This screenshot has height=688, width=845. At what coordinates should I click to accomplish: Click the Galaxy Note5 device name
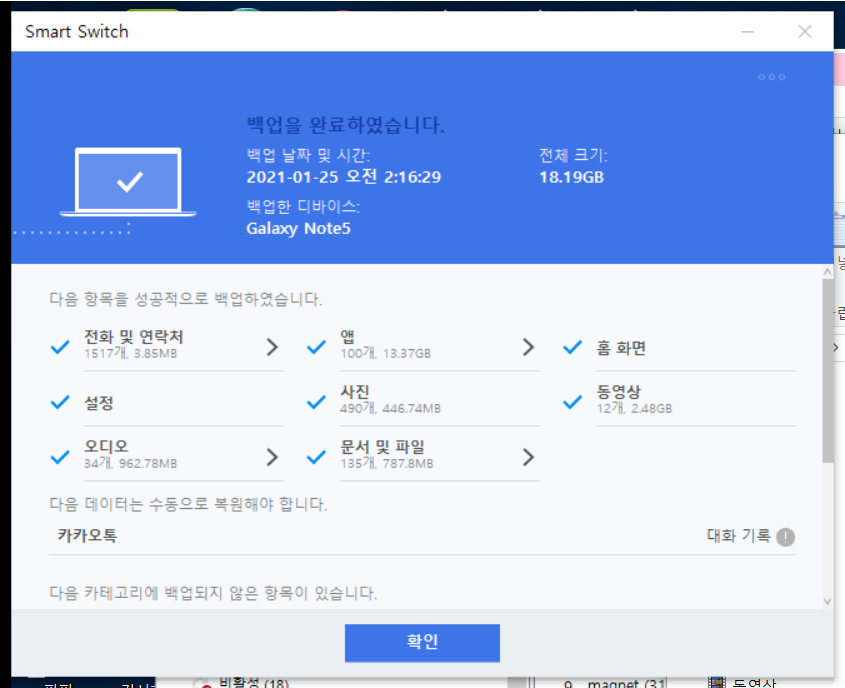tap(299, 228)
